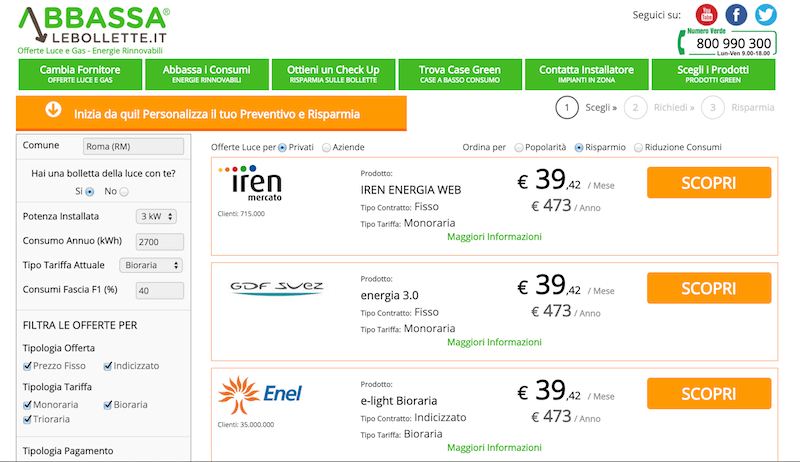Open the Cambia Fornitore menu tab

point(80,74)
